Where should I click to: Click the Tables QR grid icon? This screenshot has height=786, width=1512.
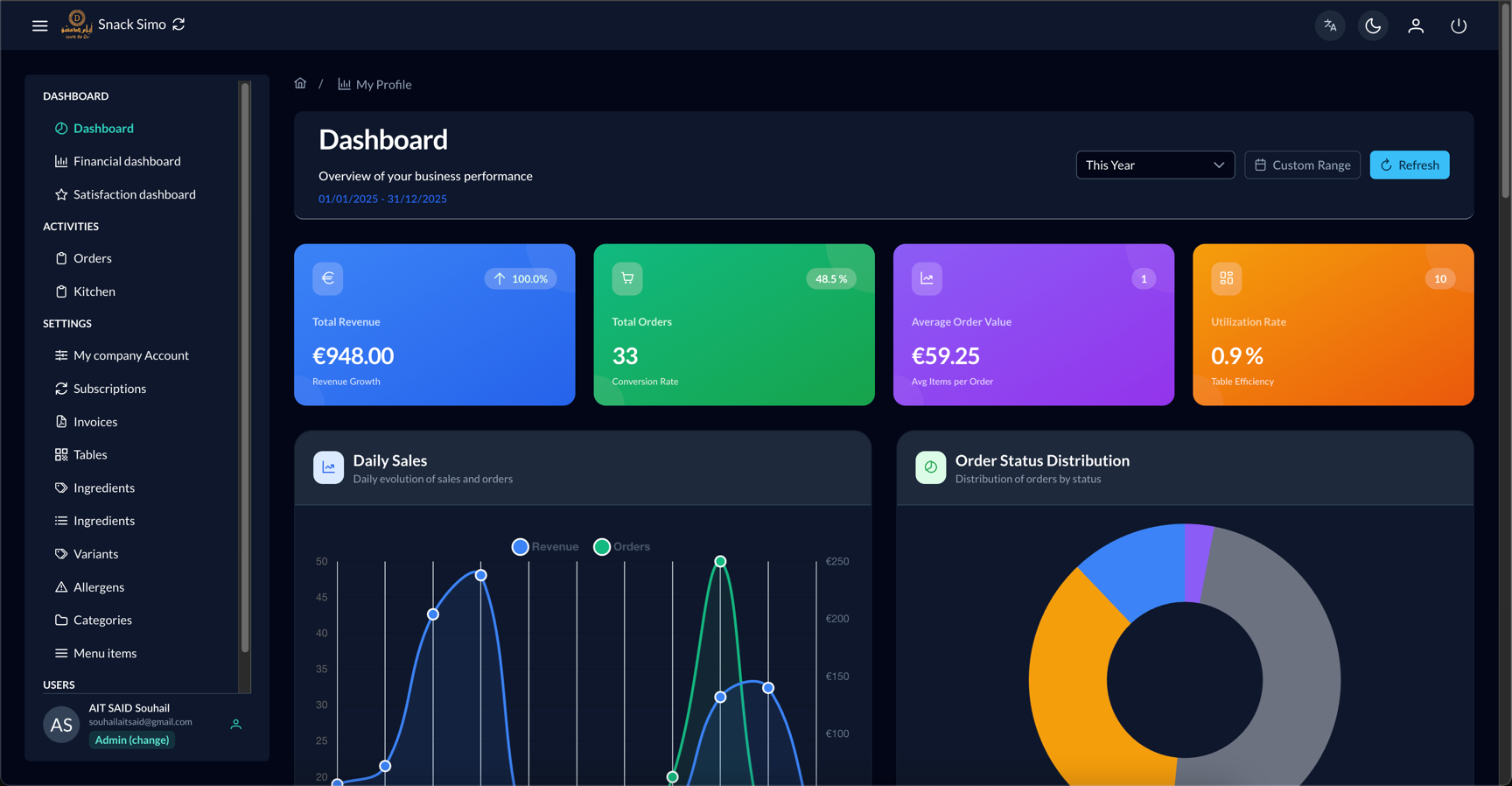(x=61, y=455)
